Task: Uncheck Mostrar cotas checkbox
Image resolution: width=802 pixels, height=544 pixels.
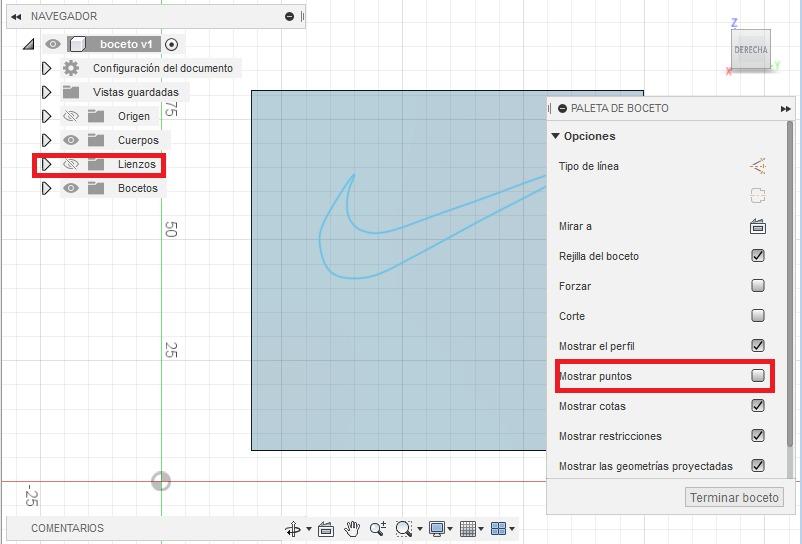Action: coord(758,405)
